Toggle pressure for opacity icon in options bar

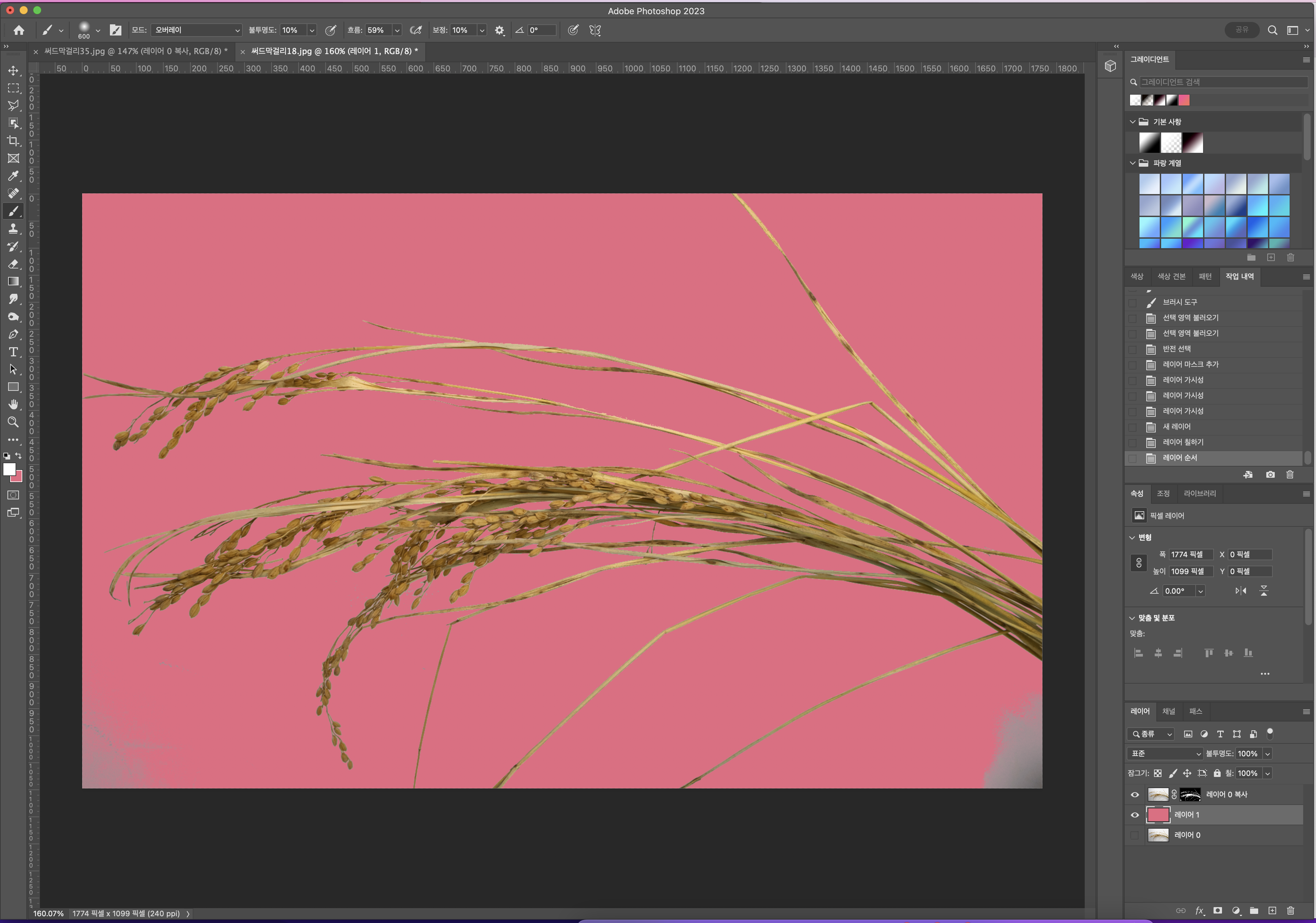click(331, 30)
